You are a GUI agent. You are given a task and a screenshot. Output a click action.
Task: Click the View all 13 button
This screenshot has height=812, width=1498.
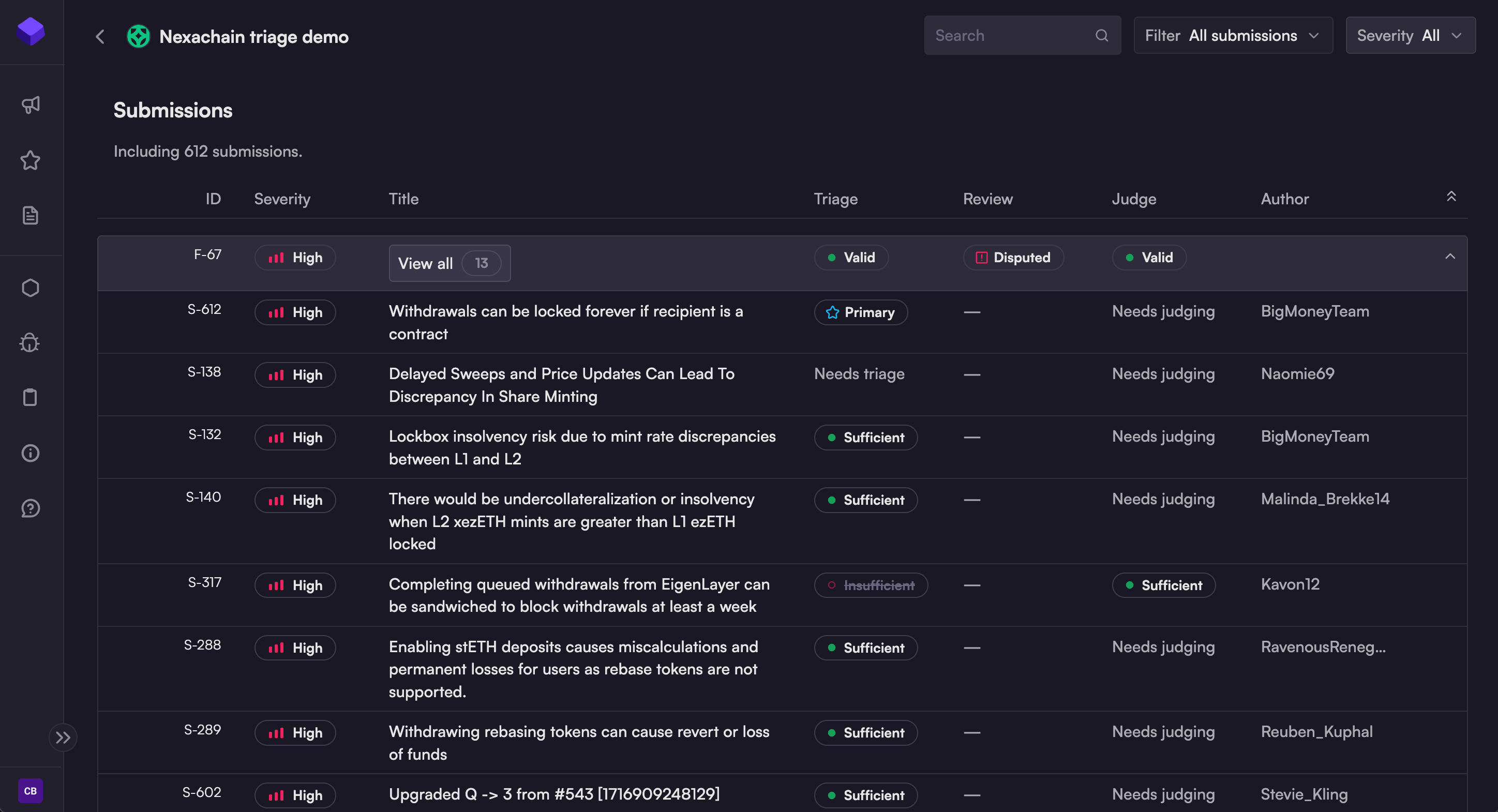(449, 263)
